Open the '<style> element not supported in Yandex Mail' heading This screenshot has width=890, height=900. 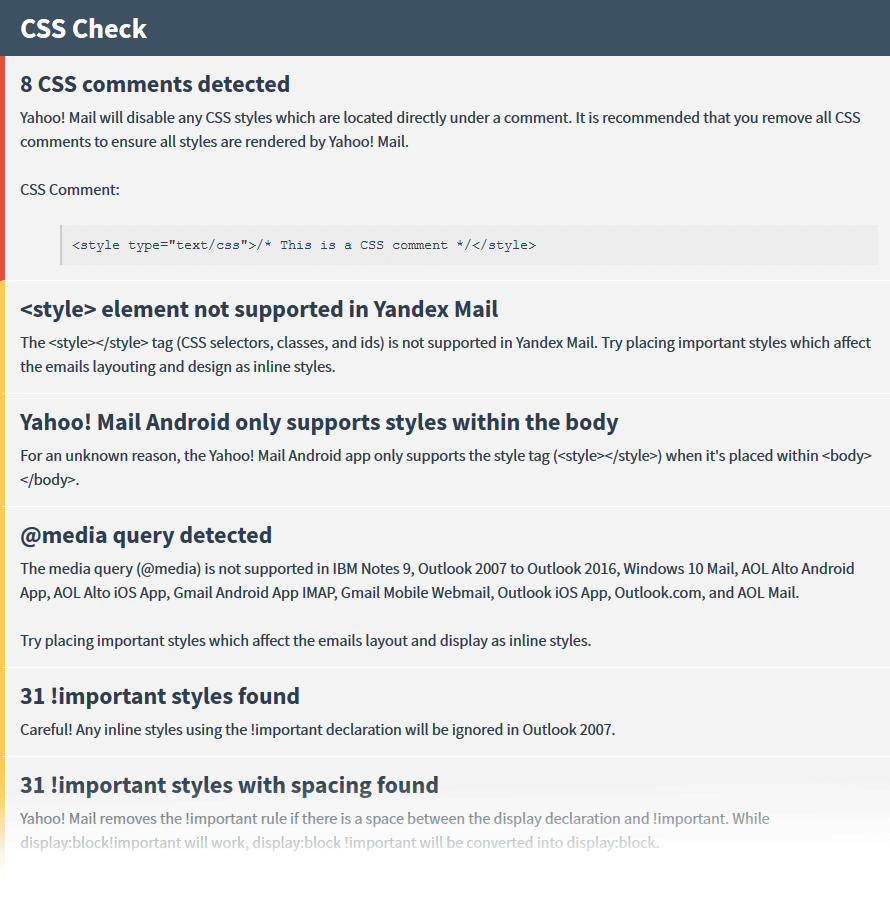click(259, 309)
